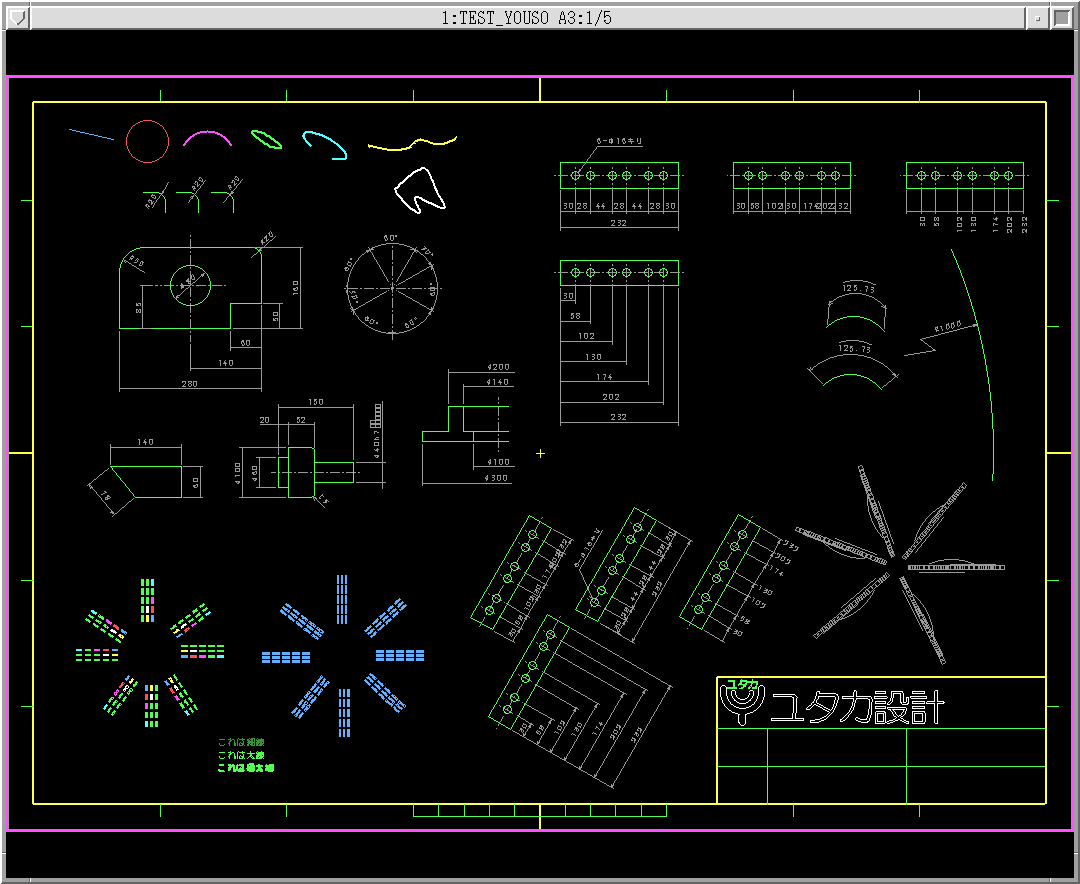1080x884 pixels.
Task: Click the 6-φ16キリ hole callout text
Action: coord(619,141)
